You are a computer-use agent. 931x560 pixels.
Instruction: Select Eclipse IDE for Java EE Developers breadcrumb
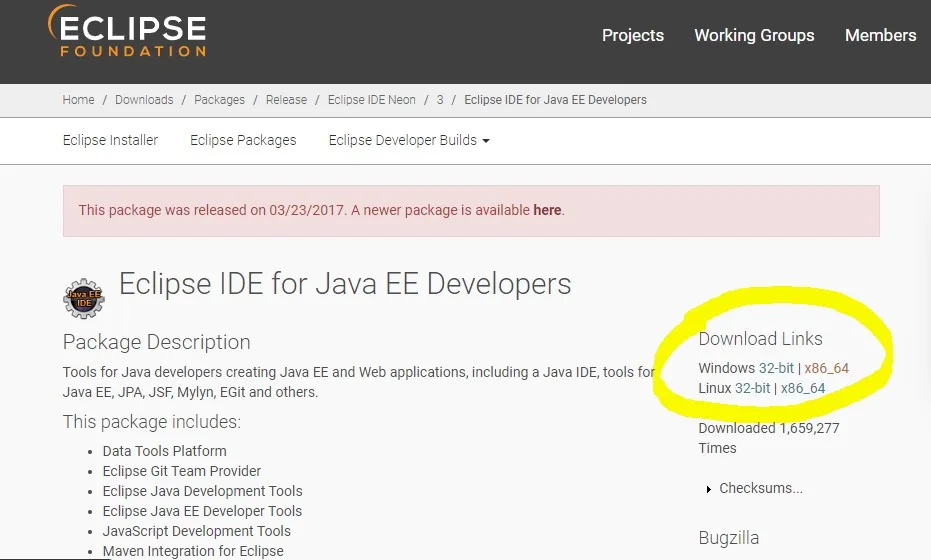point(555,100)
